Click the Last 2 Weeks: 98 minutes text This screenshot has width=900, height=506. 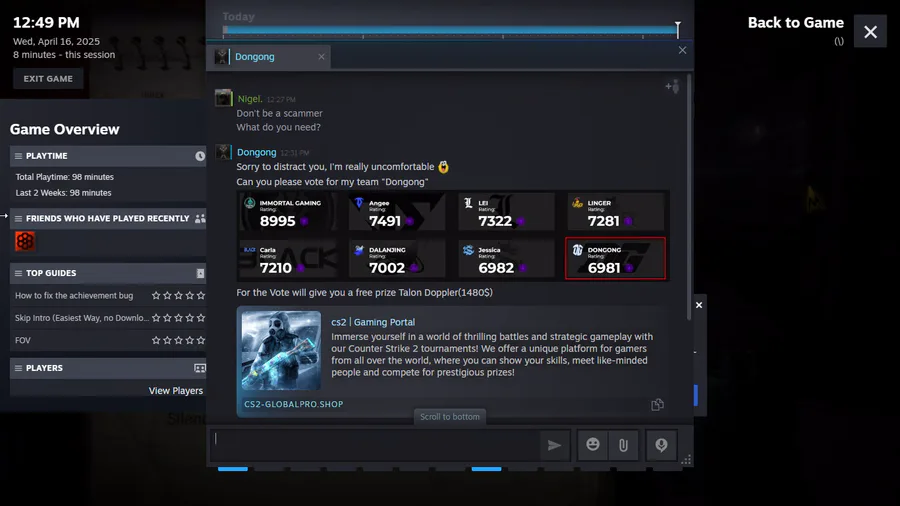point(63,193)
